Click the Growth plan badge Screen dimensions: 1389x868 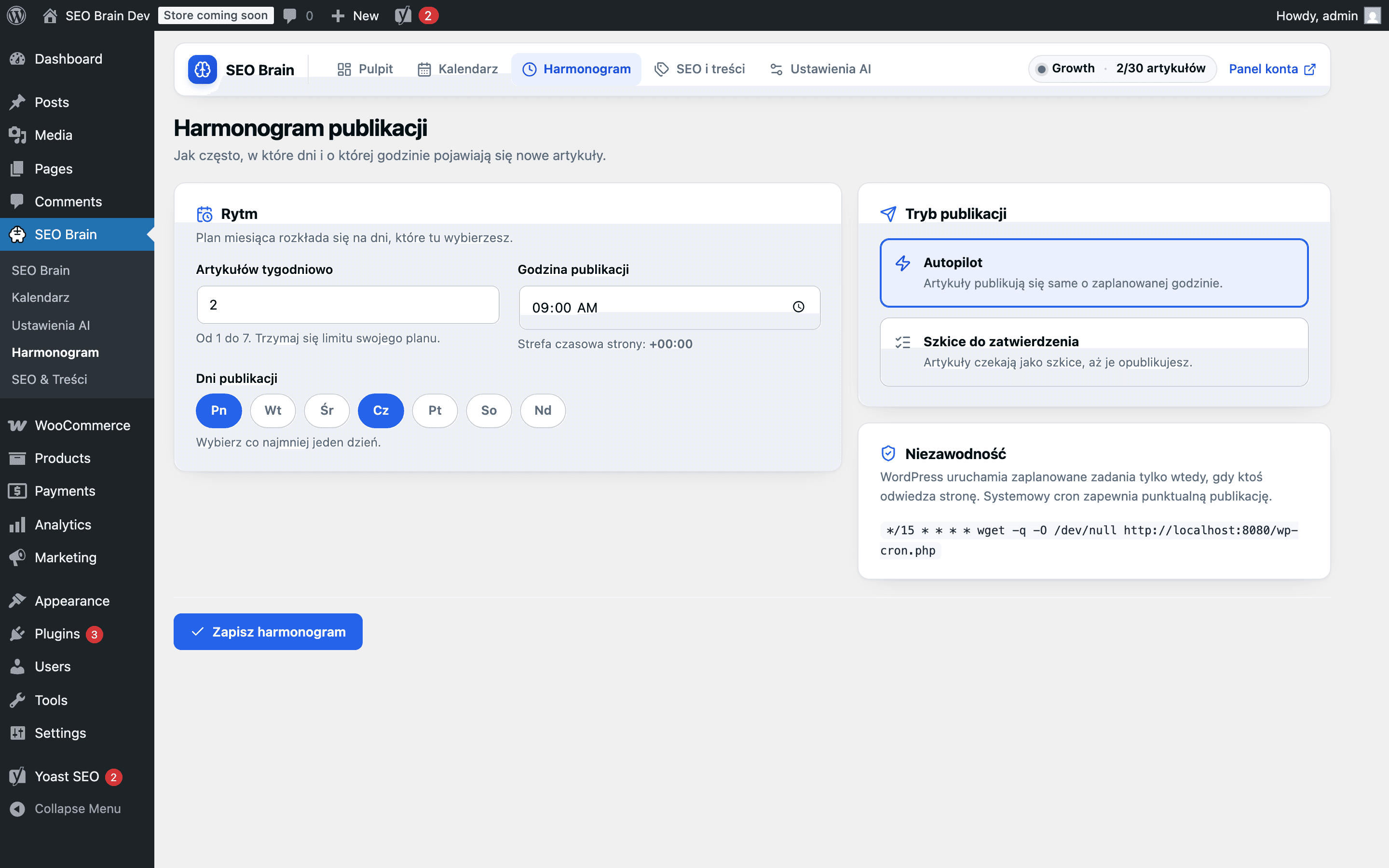tap(1122, 68)
